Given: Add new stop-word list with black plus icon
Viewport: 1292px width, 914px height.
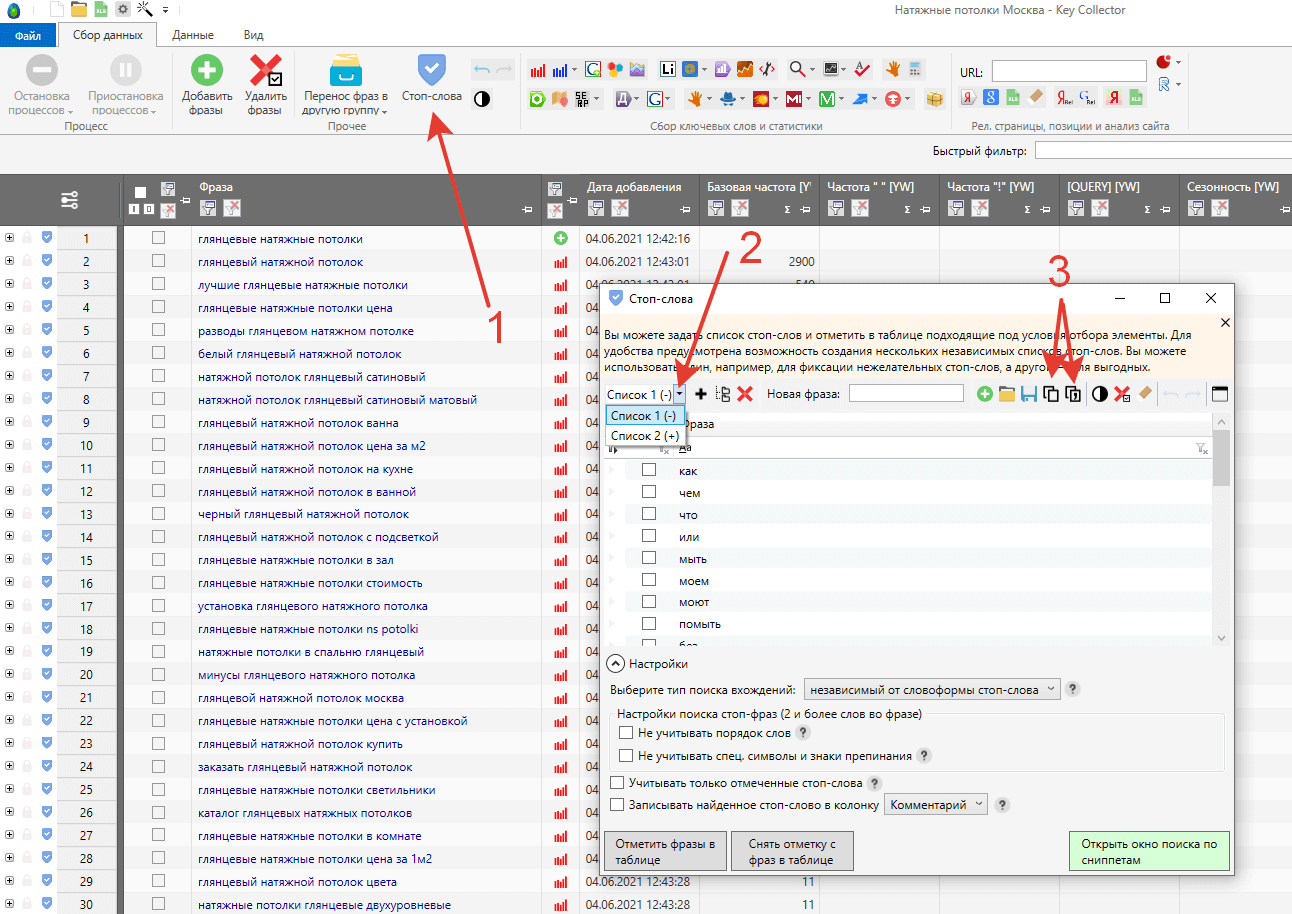Looking at the screenshot, I should (x=700, y=395).
